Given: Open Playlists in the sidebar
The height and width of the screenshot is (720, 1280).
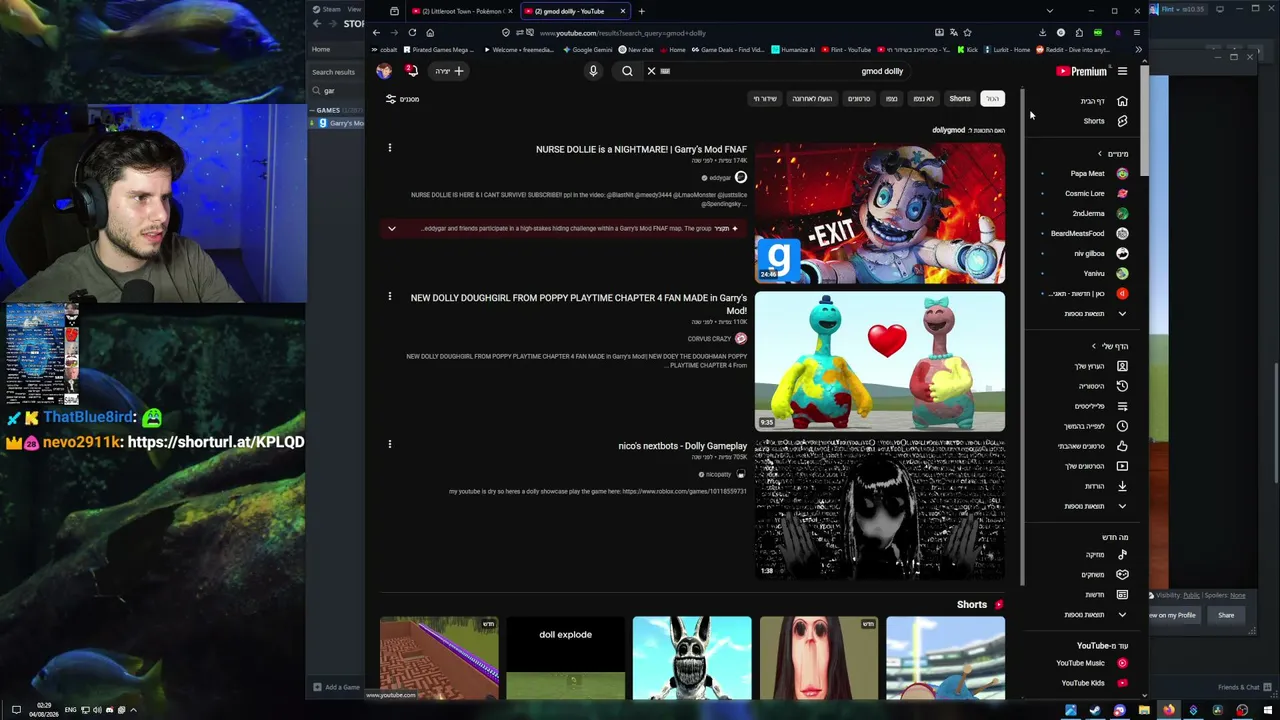Looking at the screenshot, I should [x=1100, y=406].
